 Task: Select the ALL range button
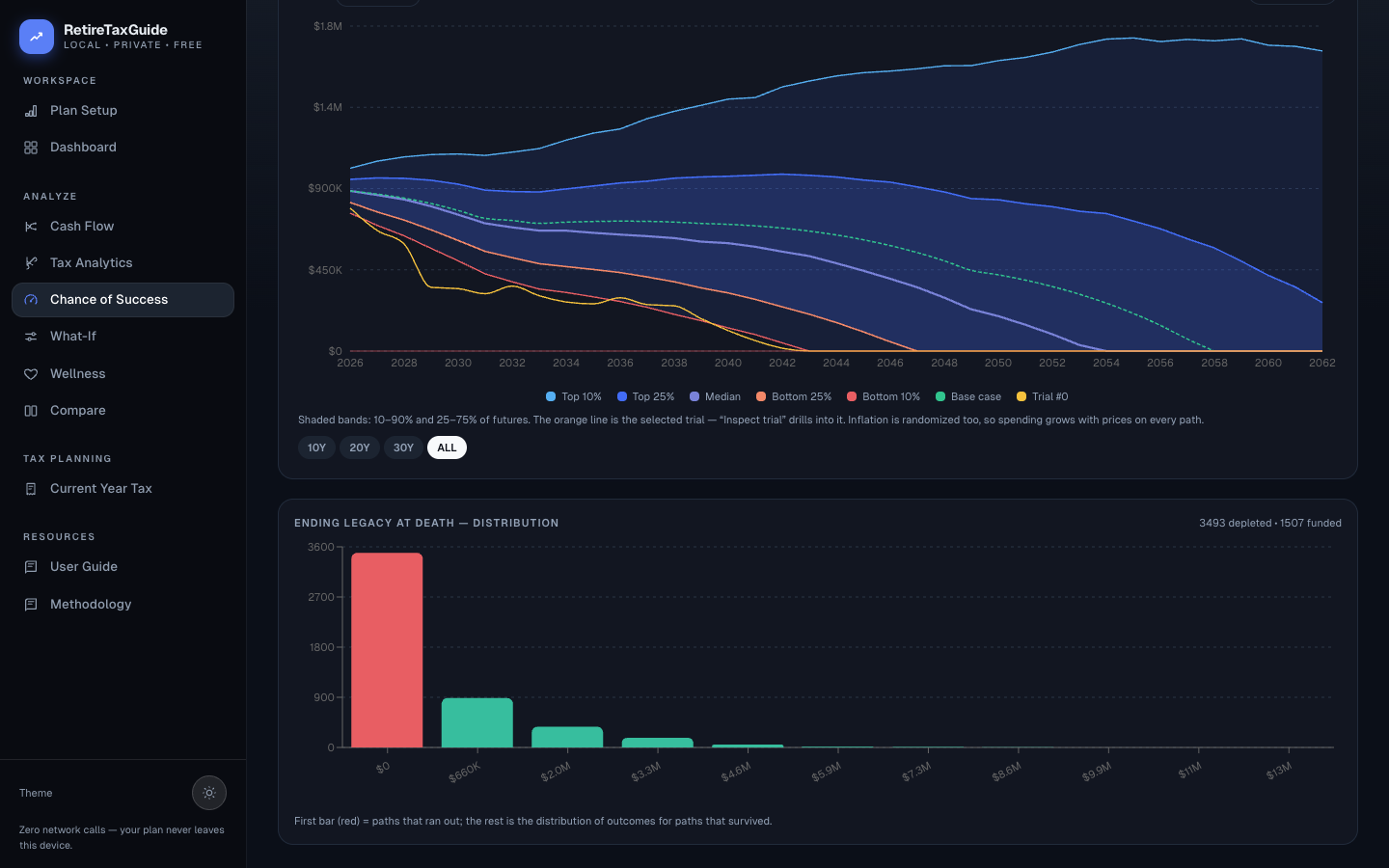pos(447,448)
